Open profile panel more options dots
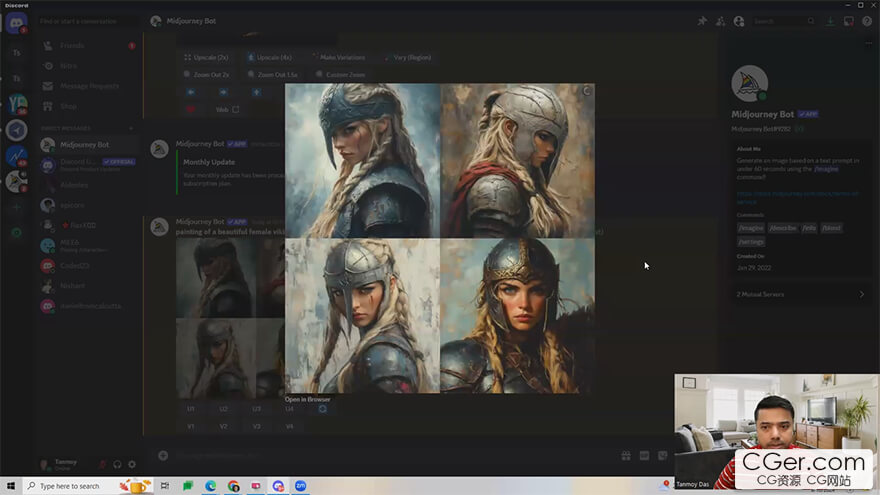880x495 pixels. click(868, 43)
